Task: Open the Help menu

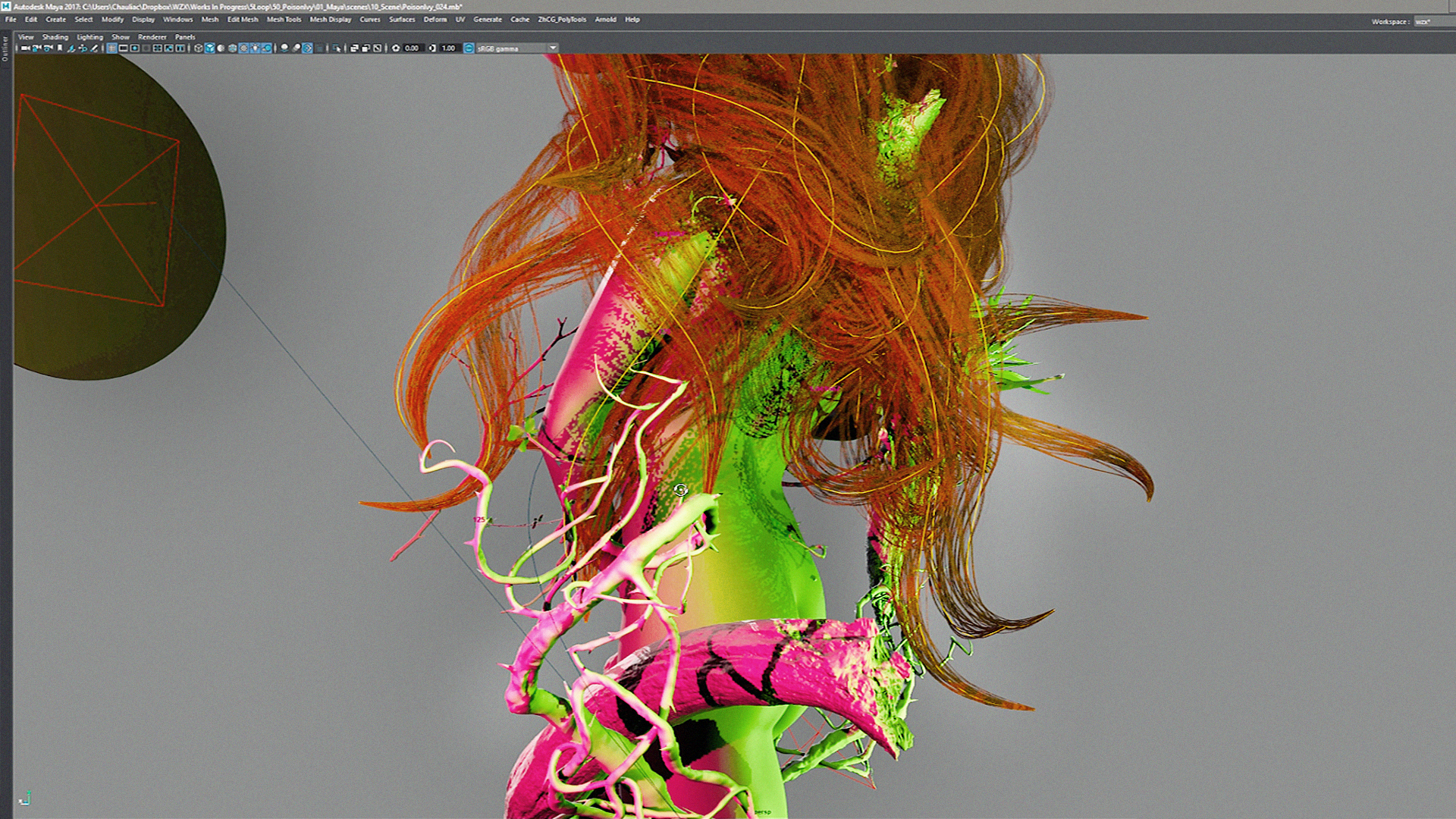Action: [x=632, y=20]
